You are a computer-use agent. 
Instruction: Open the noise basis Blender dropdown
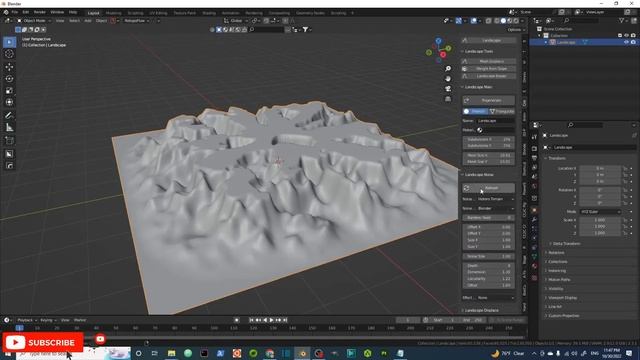(x=496, y=208)
